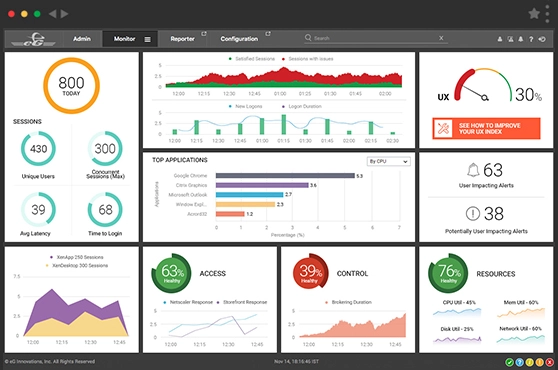
Task: Toggle XenDesktop 300 Sessions legend entry
Action: 77,265
